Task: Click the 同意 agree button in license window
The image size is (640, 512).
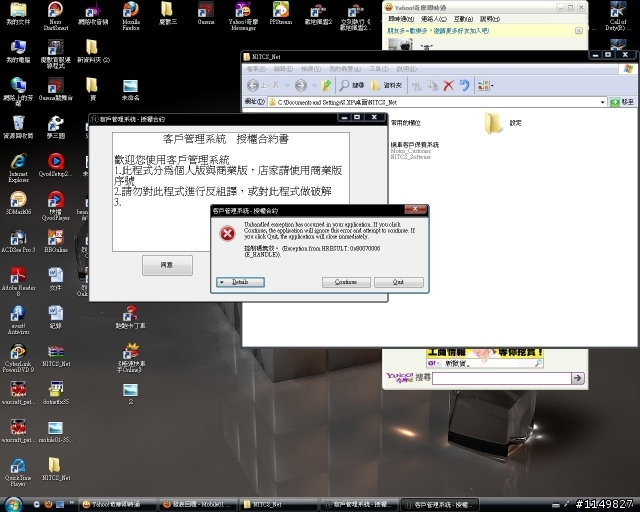Action: point(167,265)
